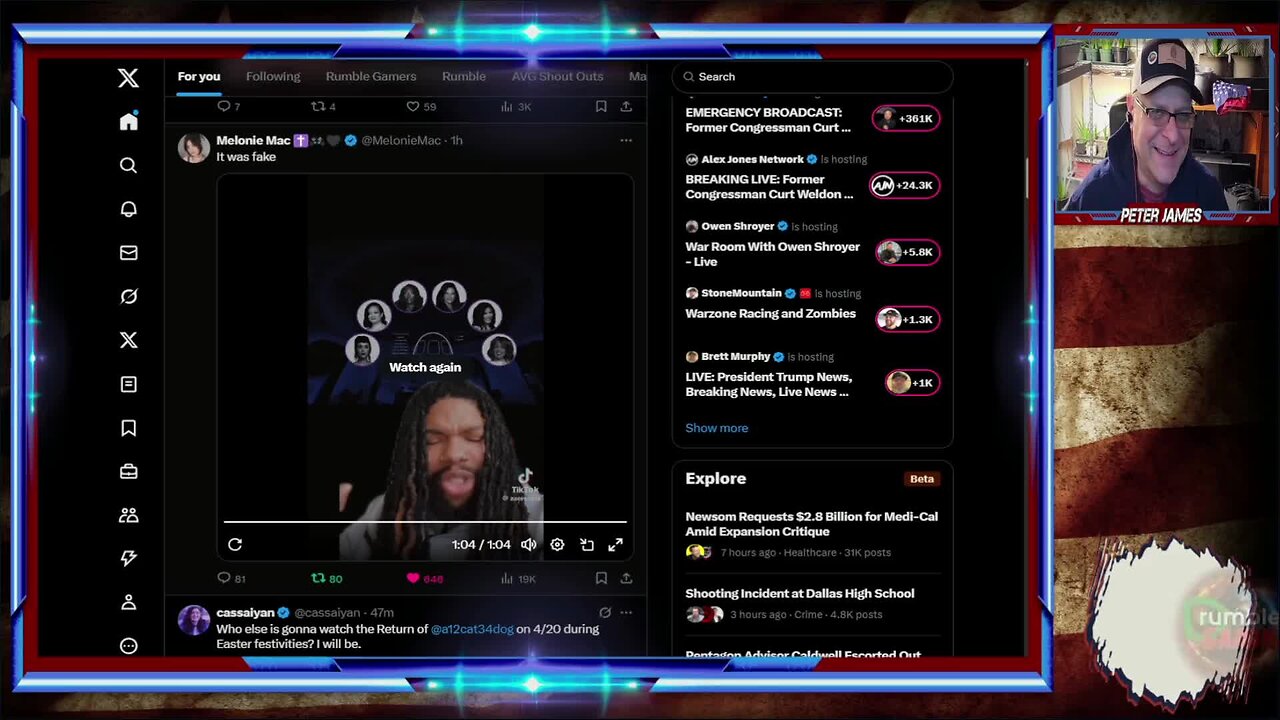Viewport: 1280px width, 720px height.
Task: Open the @a12cat34dog mention link
Action: click(x=472, y=629)
